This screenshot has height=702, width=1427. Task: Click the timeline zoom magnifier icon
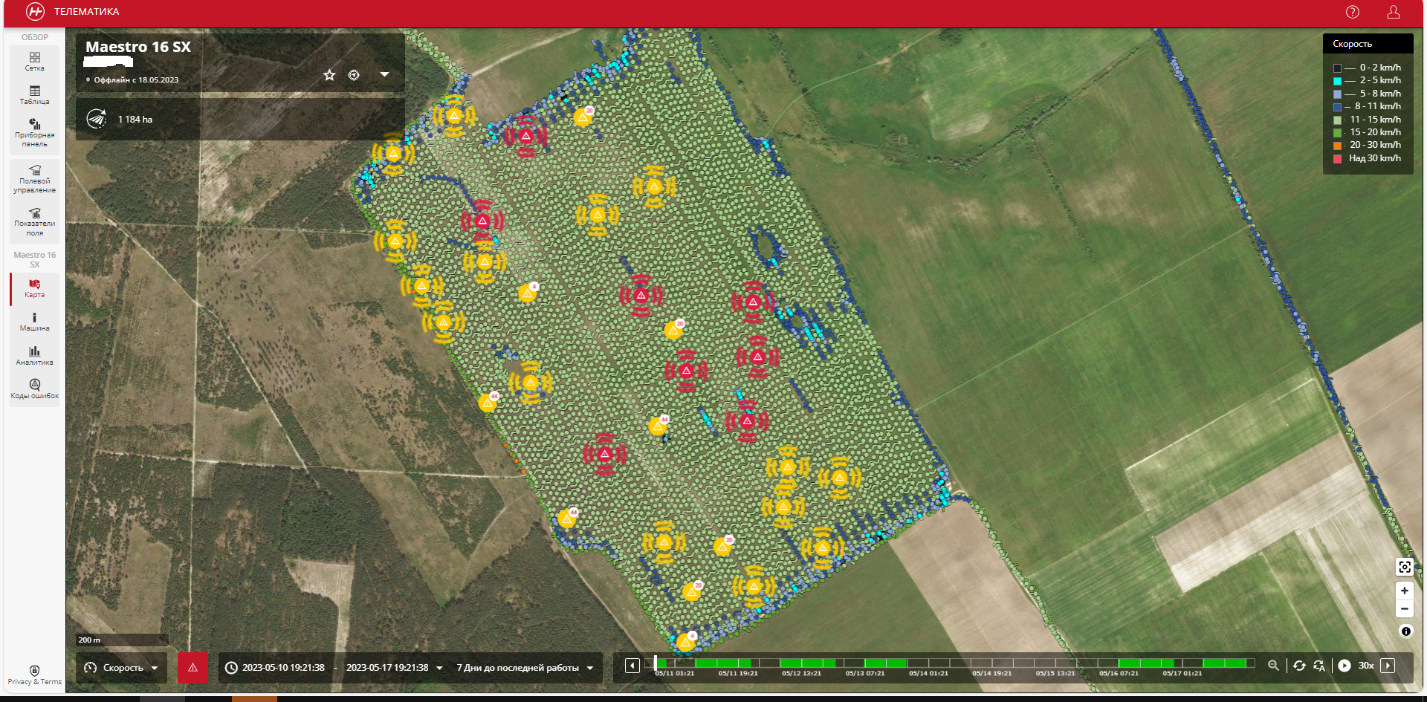[x=1273, y=666]
